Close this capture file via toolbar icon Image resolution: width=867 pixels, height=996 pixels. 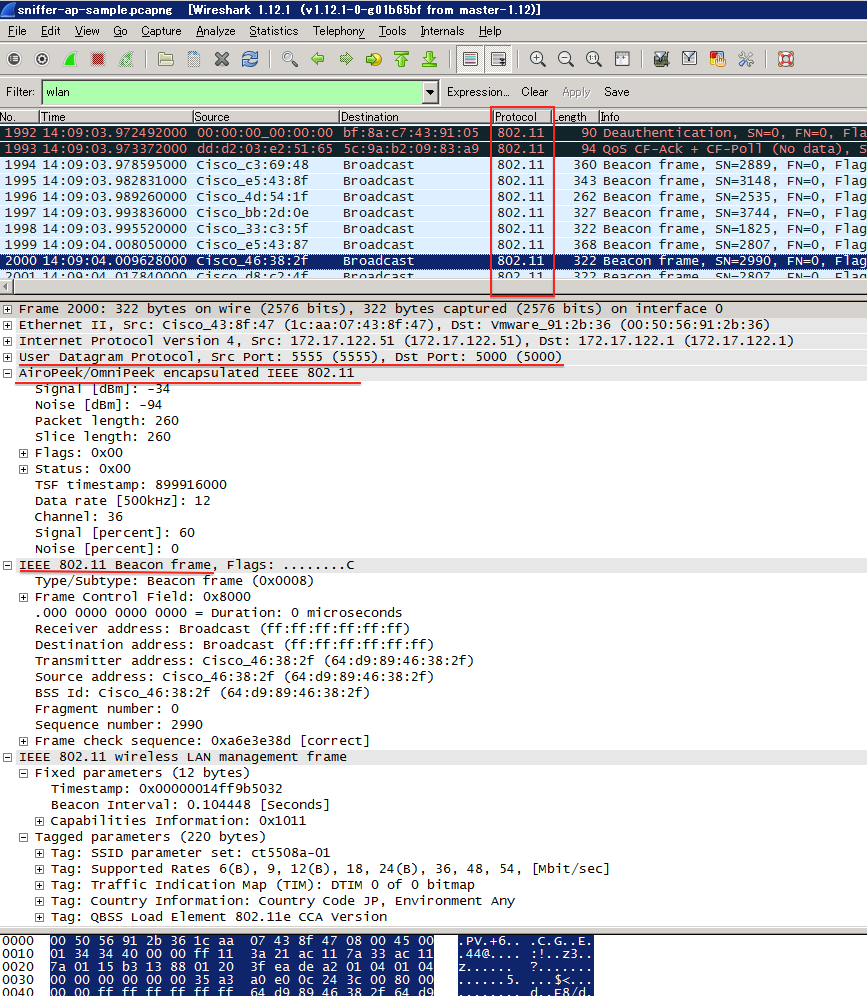click(x=222, y=59)
